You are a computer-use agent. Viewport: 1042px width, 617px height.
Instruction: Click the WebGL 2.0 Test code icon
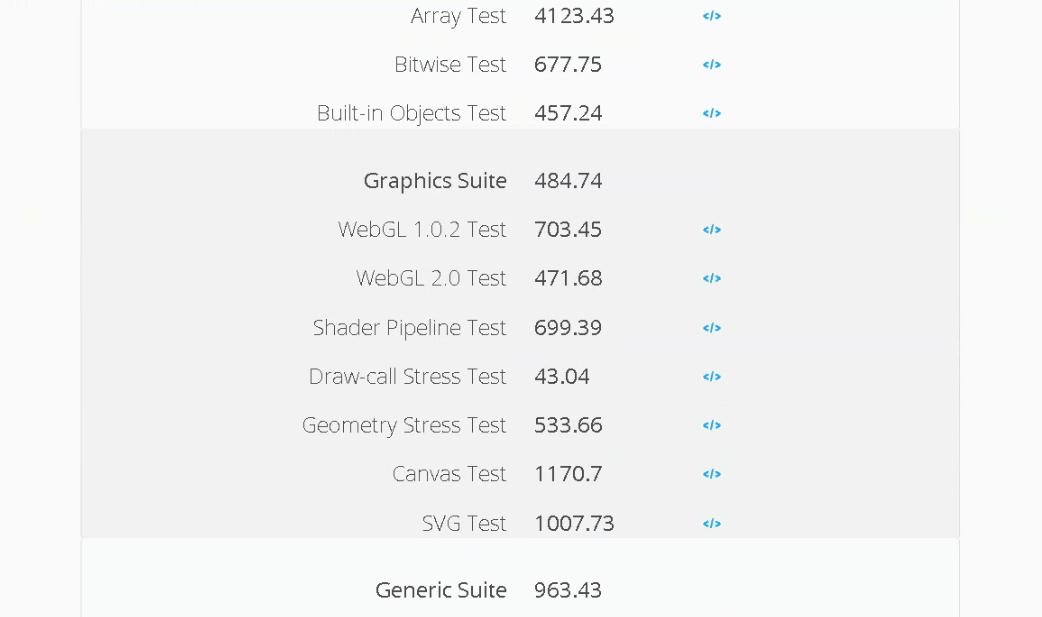pos(711,278)
